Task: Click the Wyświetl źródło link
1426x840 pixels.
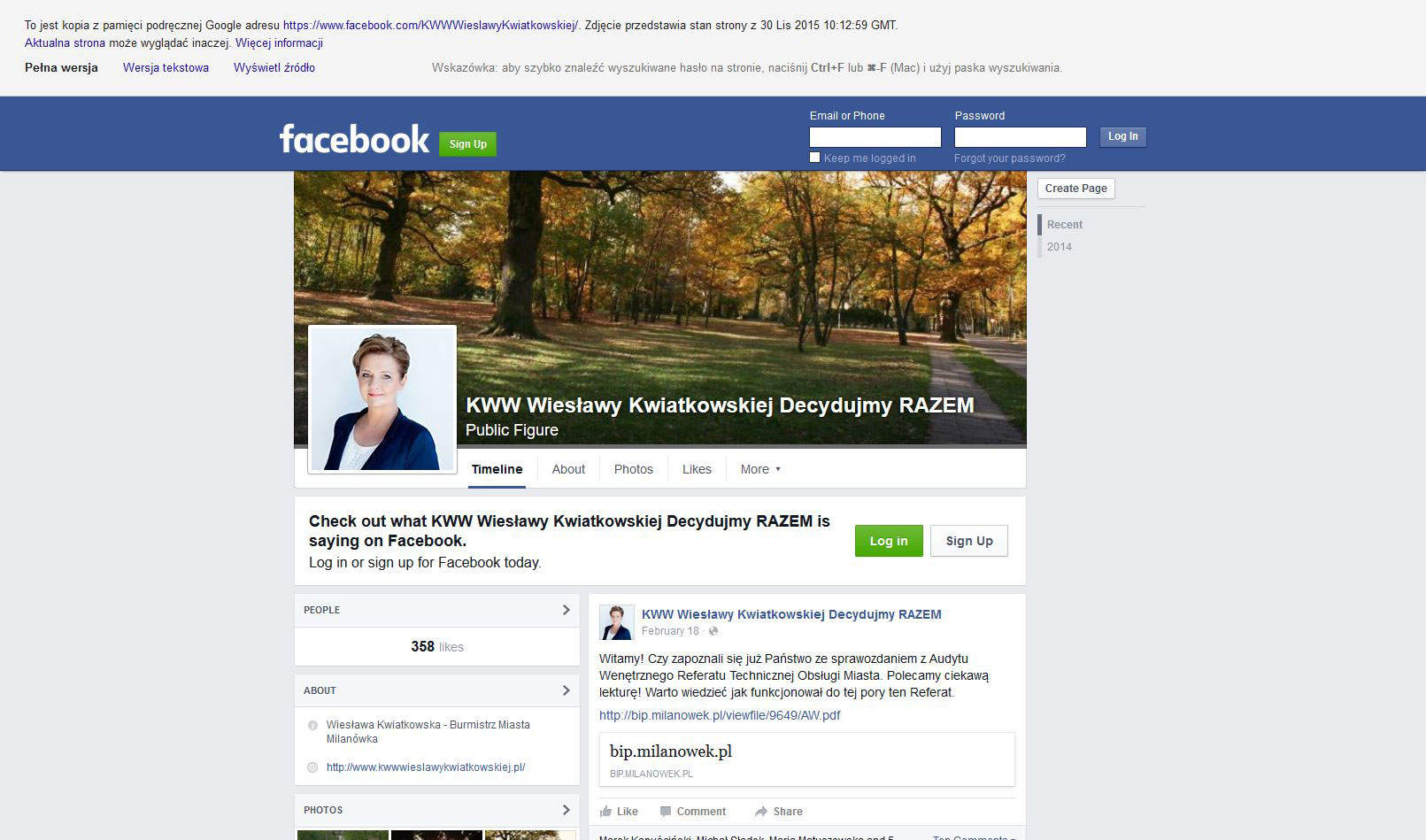Action: 274,67
